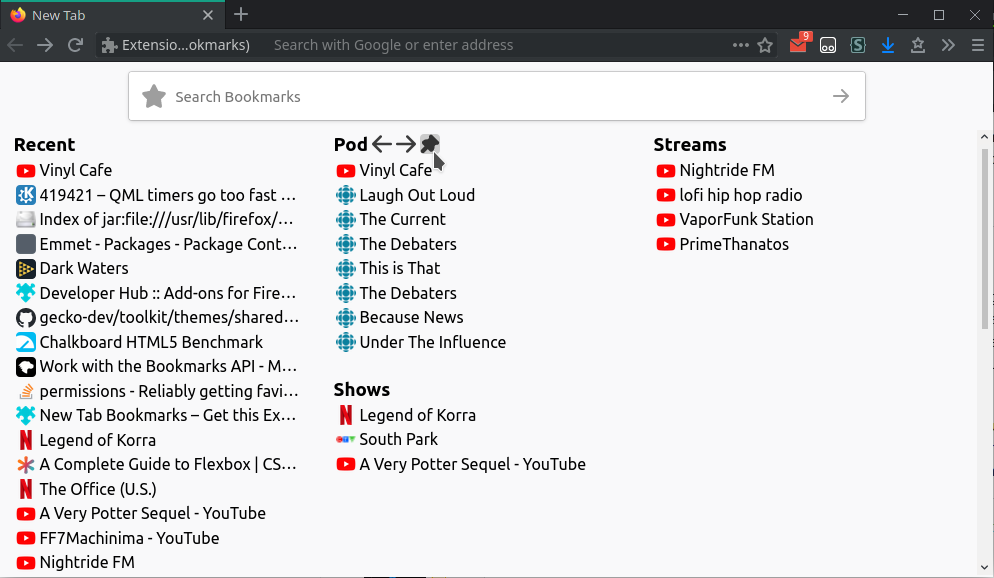Submit bookmark search with the arrow button
The width and height of the screenshot is (994, 578).
pos(841,96)
